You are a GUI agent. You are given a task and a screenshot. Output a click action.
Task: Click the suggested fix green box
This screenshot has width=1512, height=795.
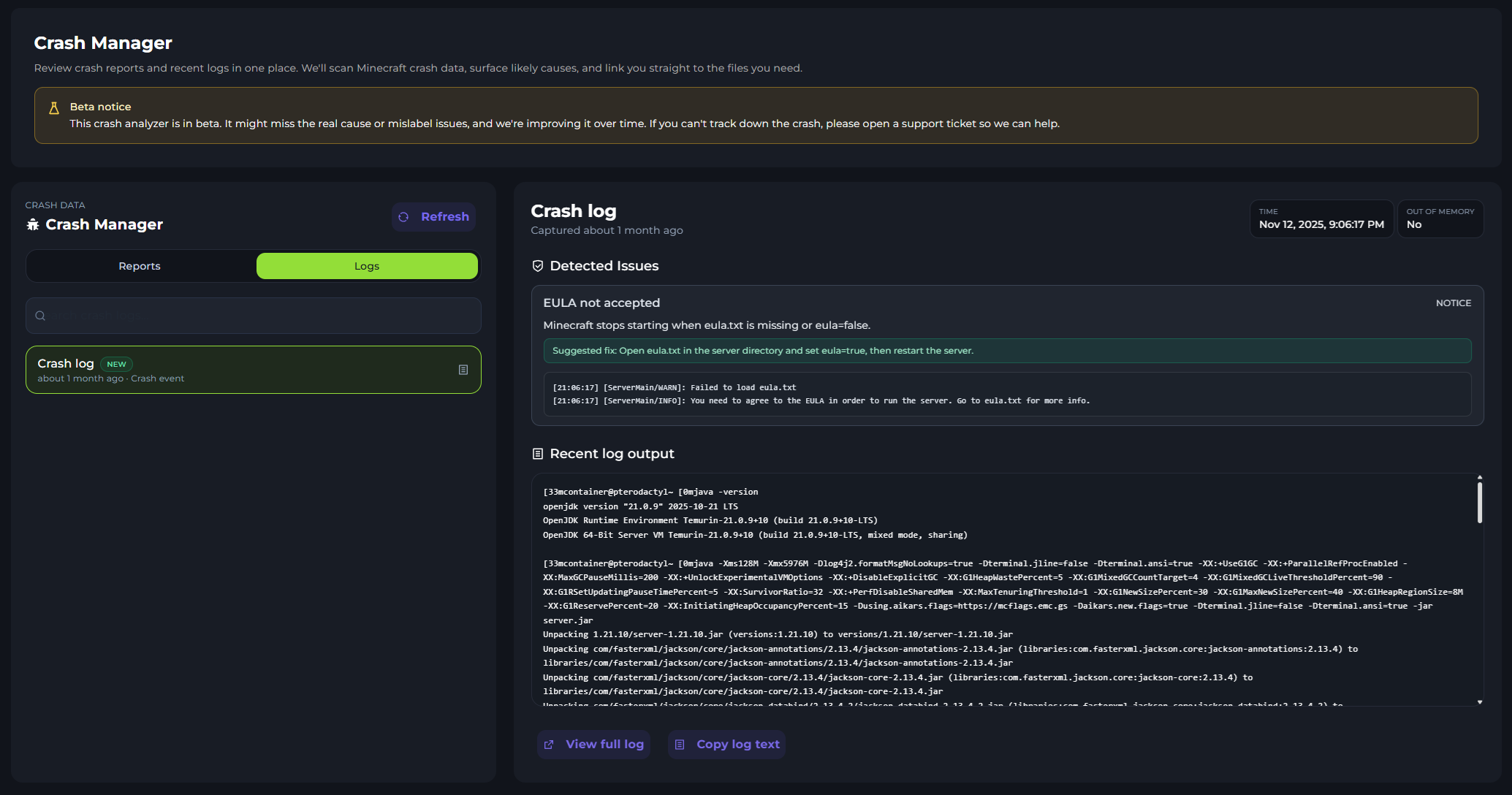1007,351
